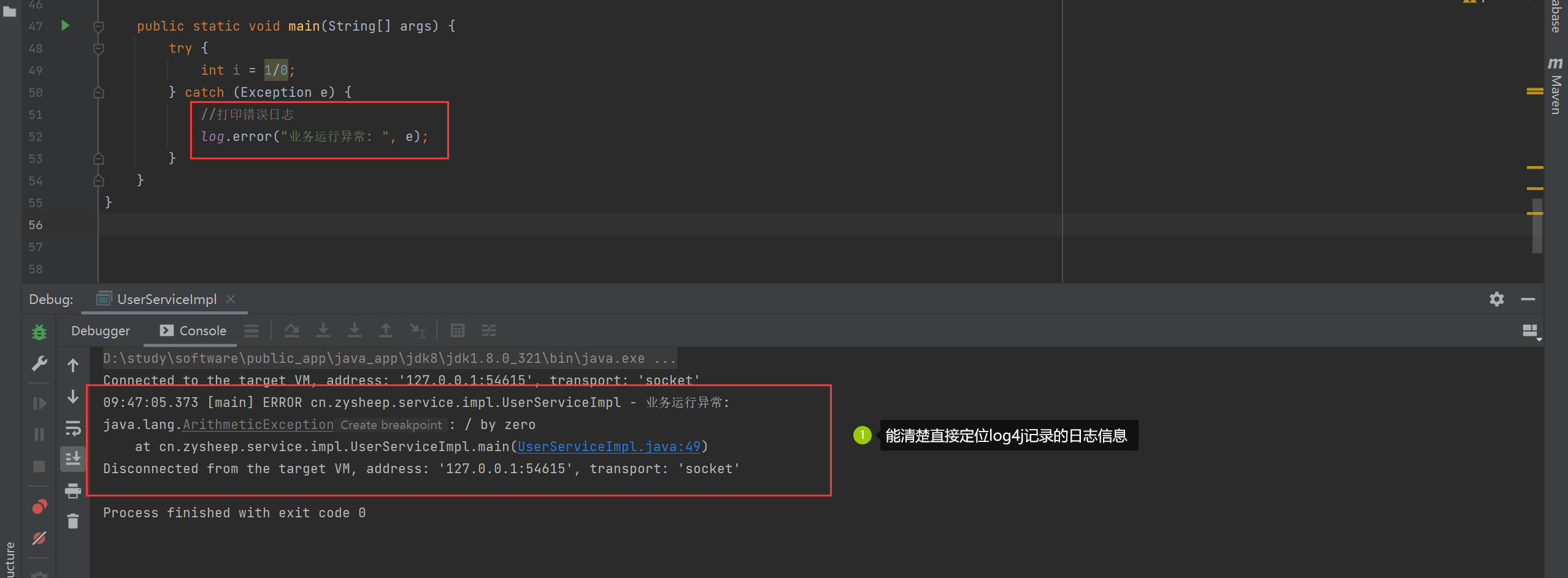The image size is (1568, 578).
Task: Toggle Mute Breakpoints icon
Action: 39,538
